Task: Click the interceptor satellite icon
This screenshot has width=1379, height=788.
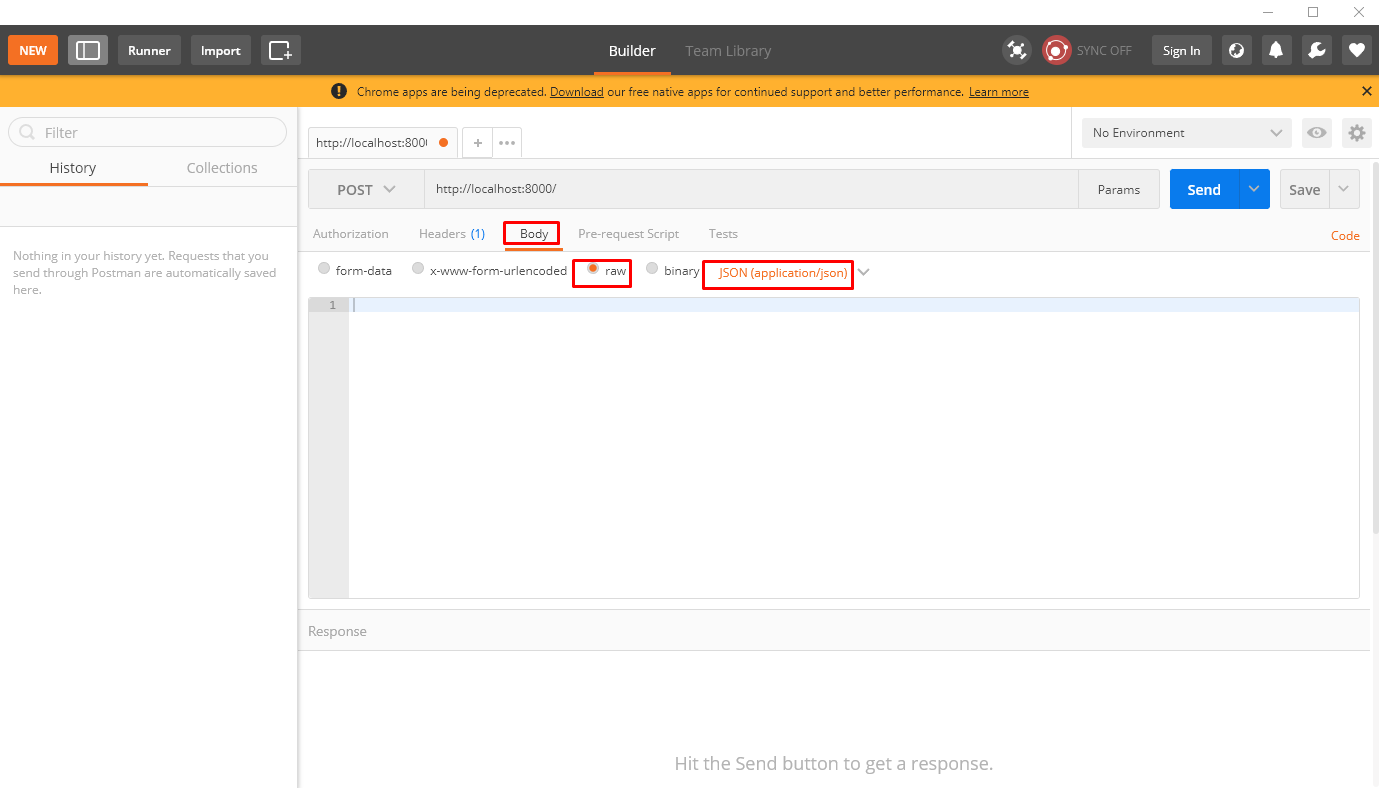Action: 1017,50
